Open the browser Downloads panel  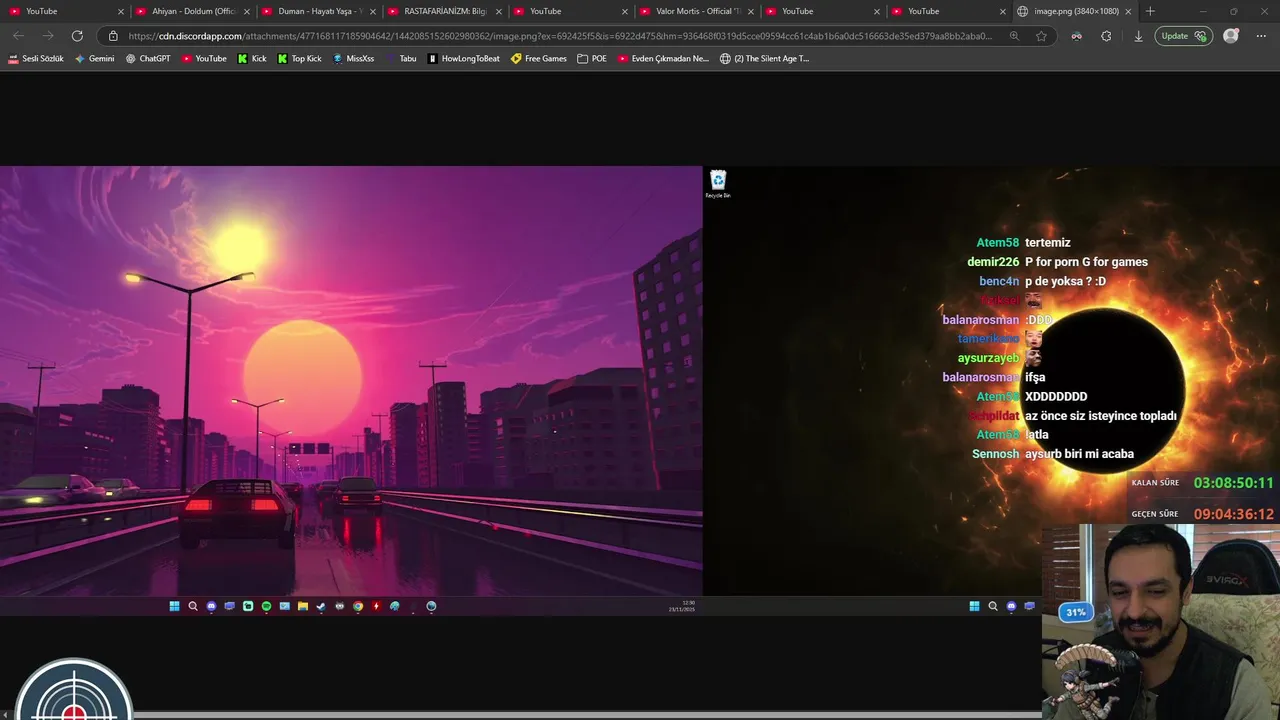[x=1138, y=36]
